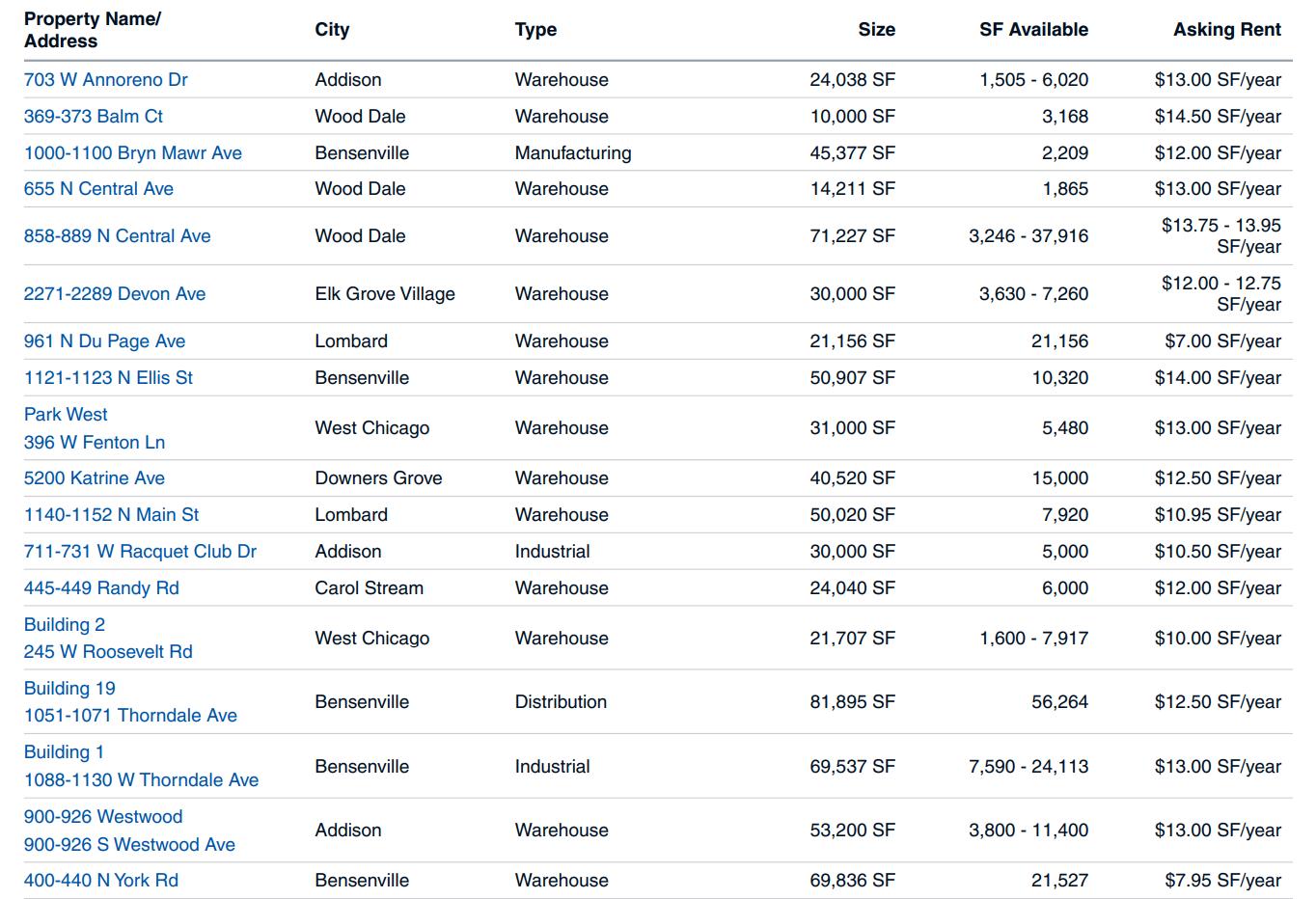
Task: Open the Building 19 property link
Action: [69, 689]
